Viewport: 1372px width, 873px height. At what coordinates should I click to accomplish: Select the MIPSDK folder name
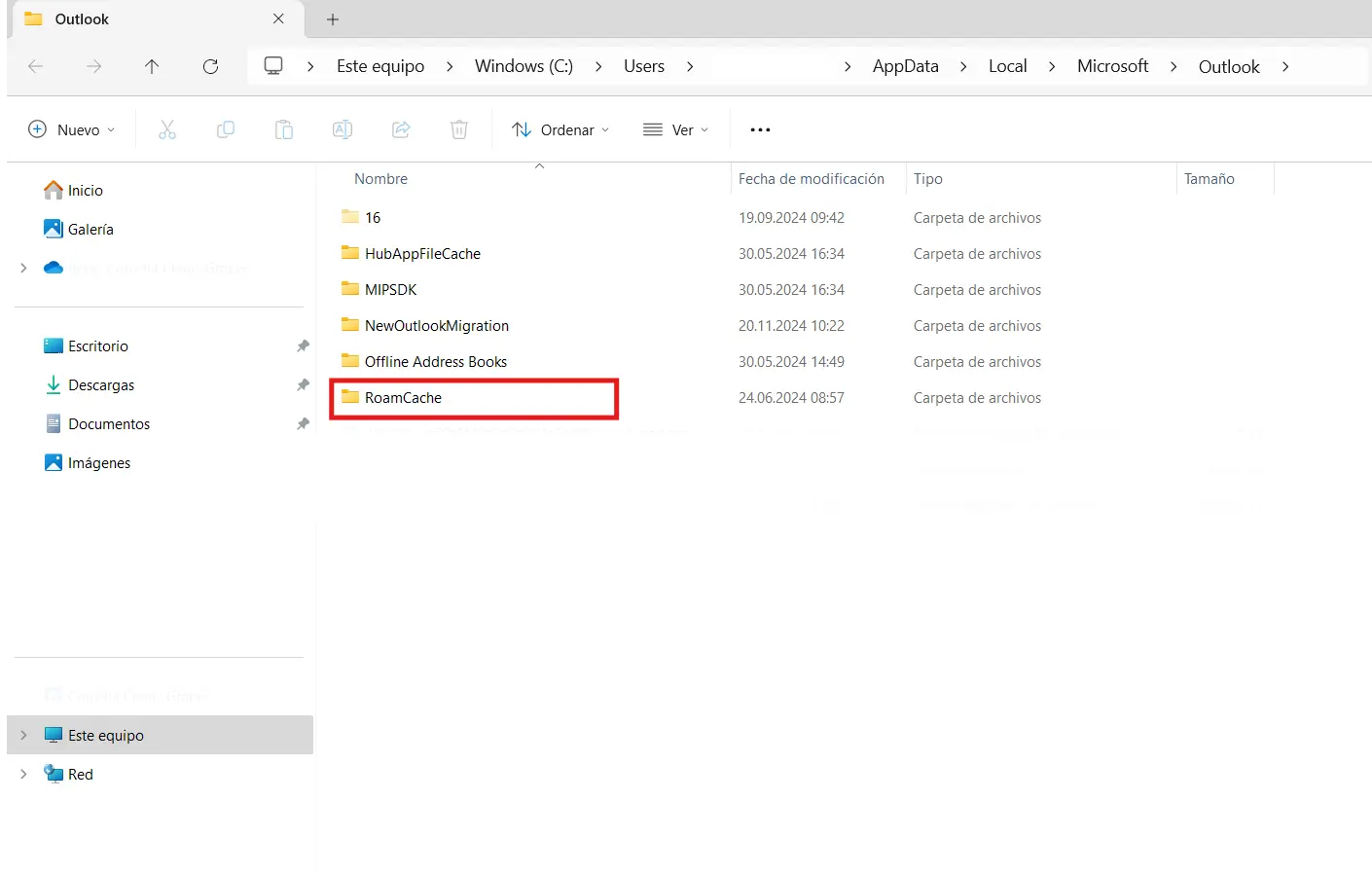click(390, 289)
